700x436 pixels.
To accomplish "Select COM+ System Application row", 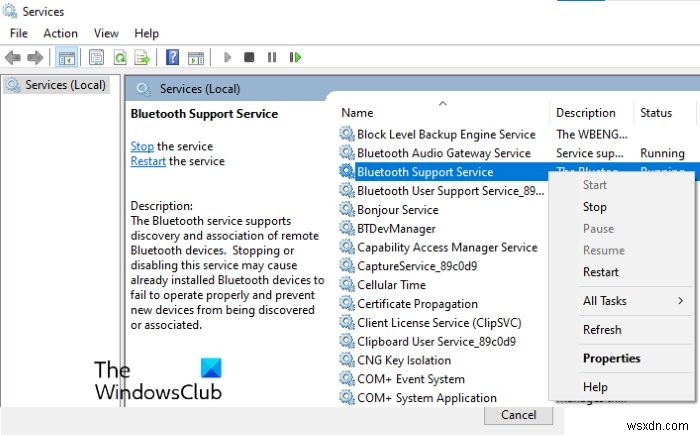I will coord(427,398).
